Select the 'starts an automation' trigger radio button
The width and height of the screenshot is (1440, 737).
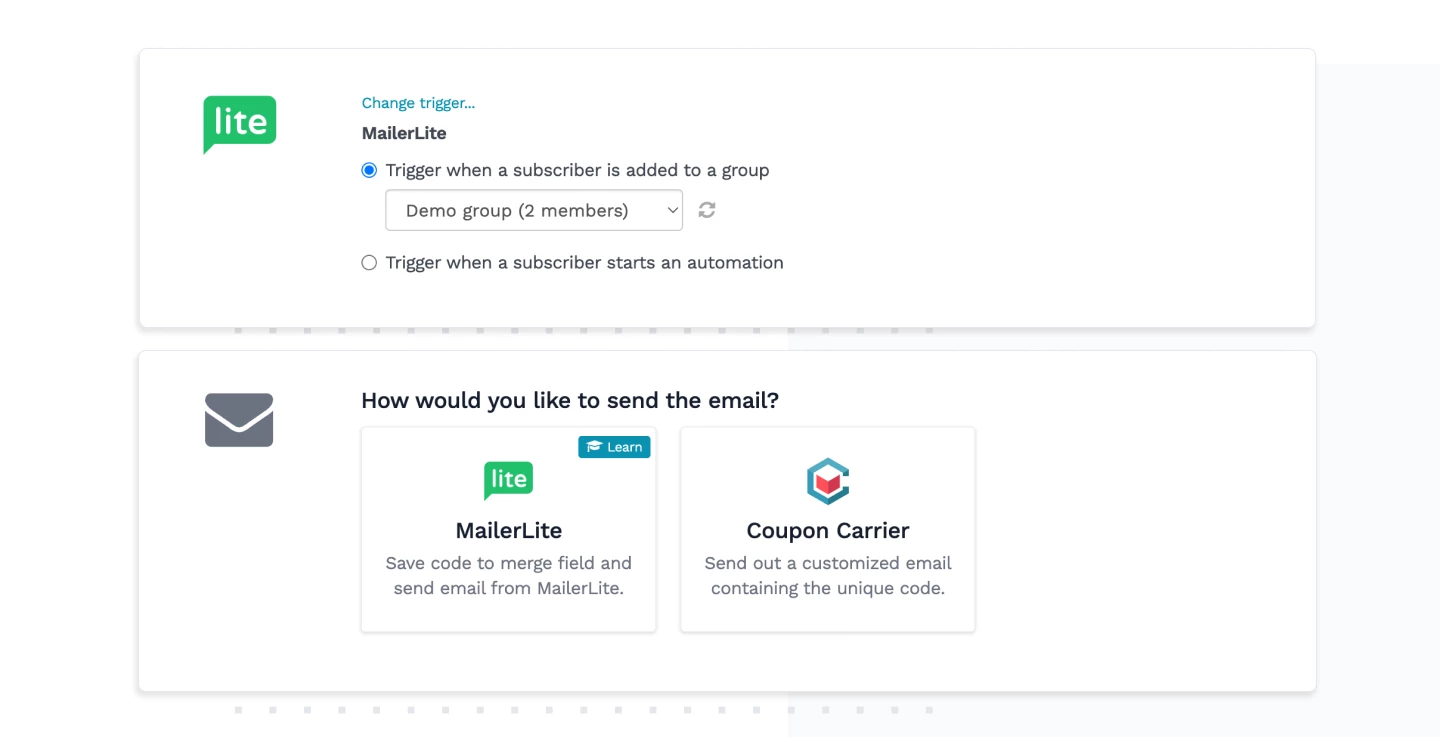369,263
